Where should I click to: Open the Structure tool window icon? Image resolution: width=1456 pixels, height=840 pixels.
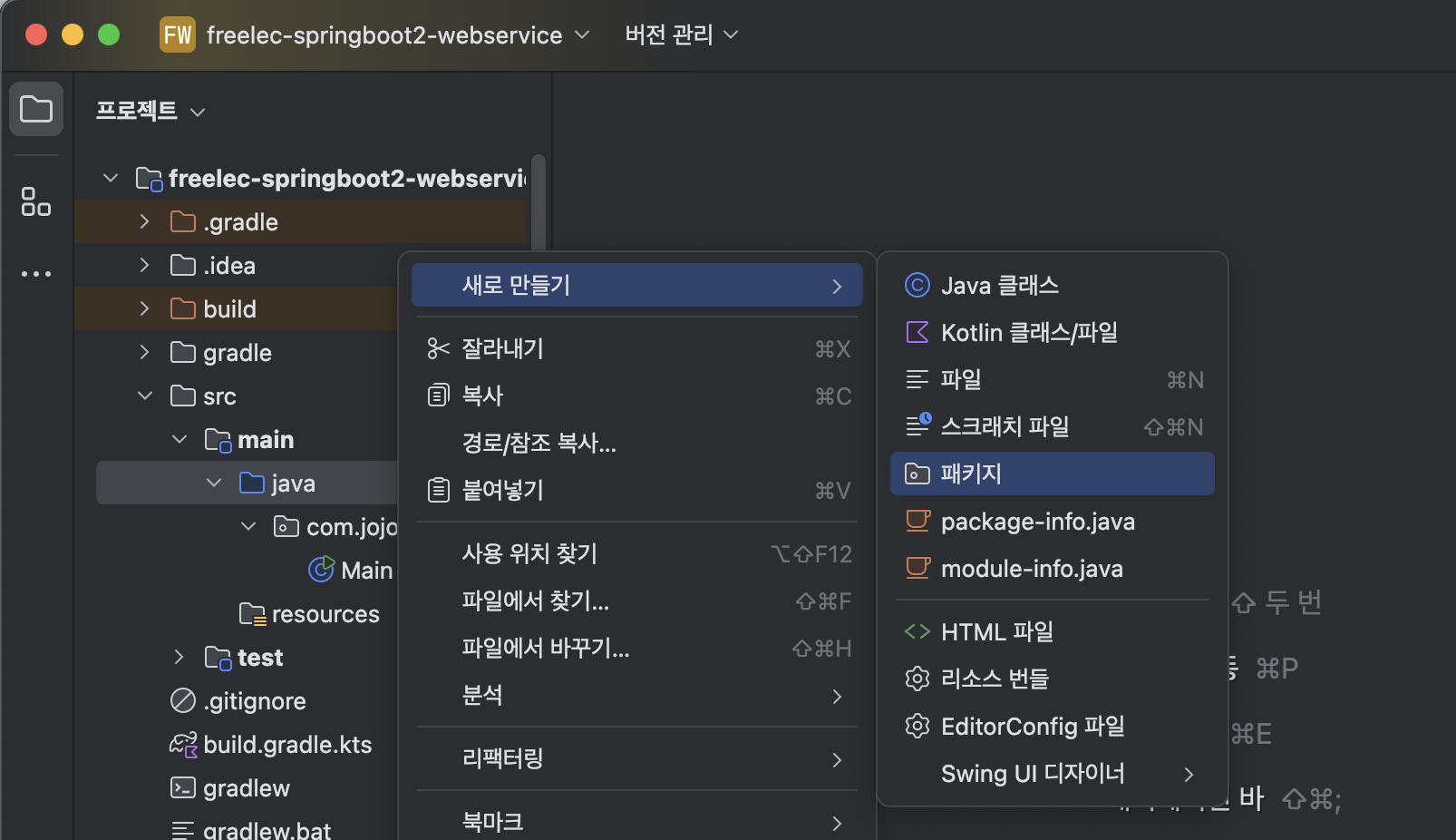36,201
